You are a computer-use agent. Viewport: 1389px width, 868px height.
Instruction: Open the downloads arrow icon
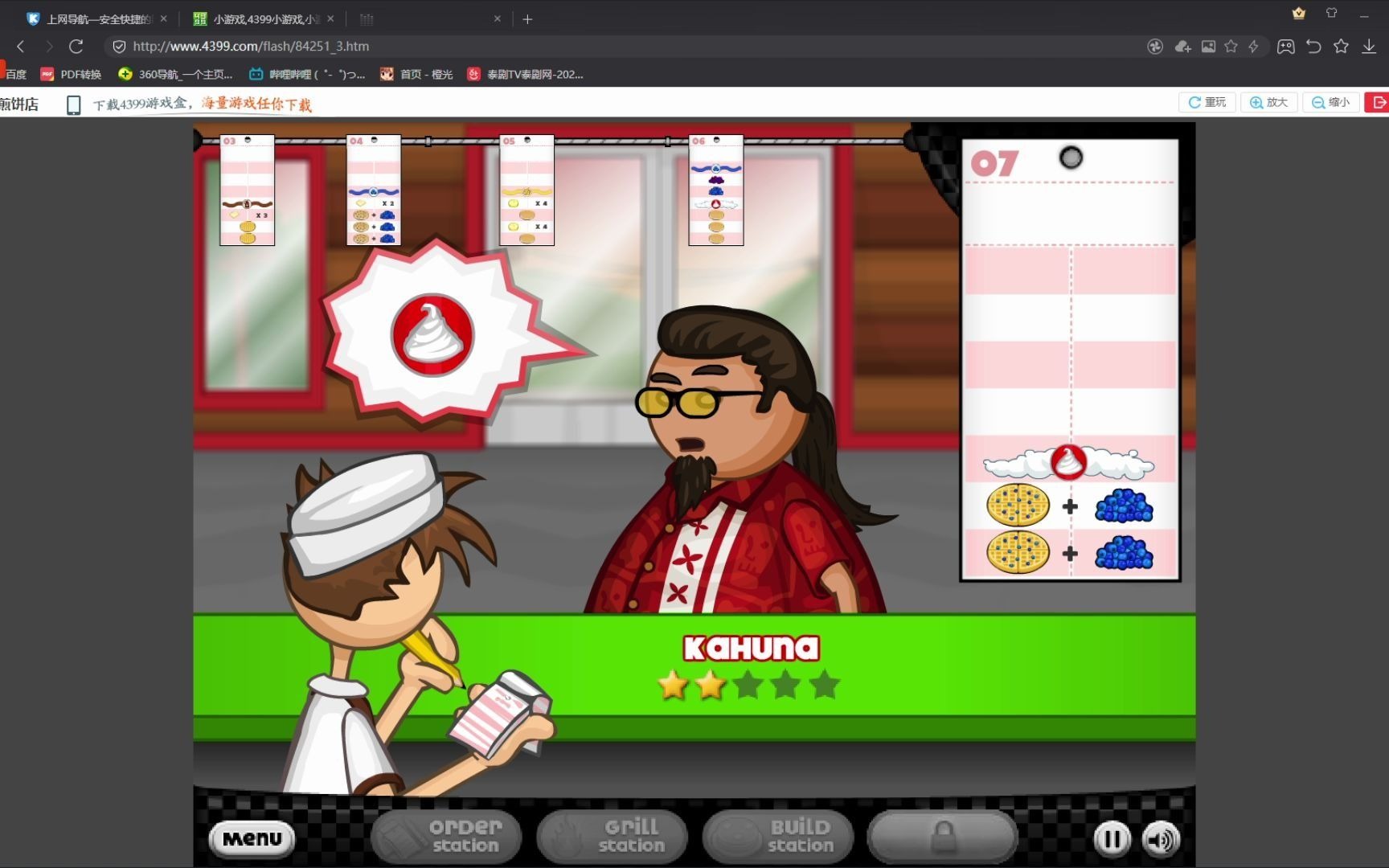1369,47
